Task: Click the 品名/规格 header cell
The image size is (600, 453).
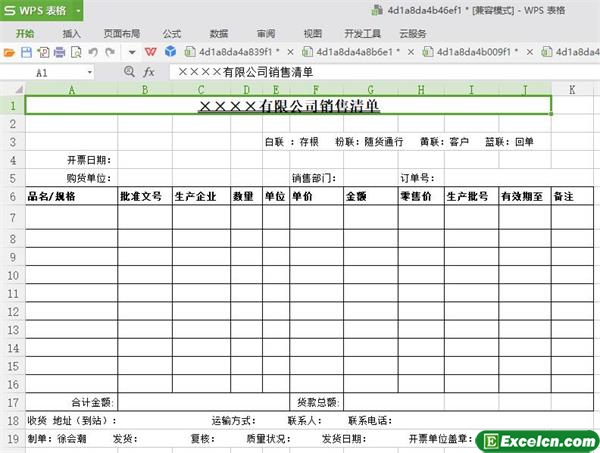Action: click(x=72, y=196)
